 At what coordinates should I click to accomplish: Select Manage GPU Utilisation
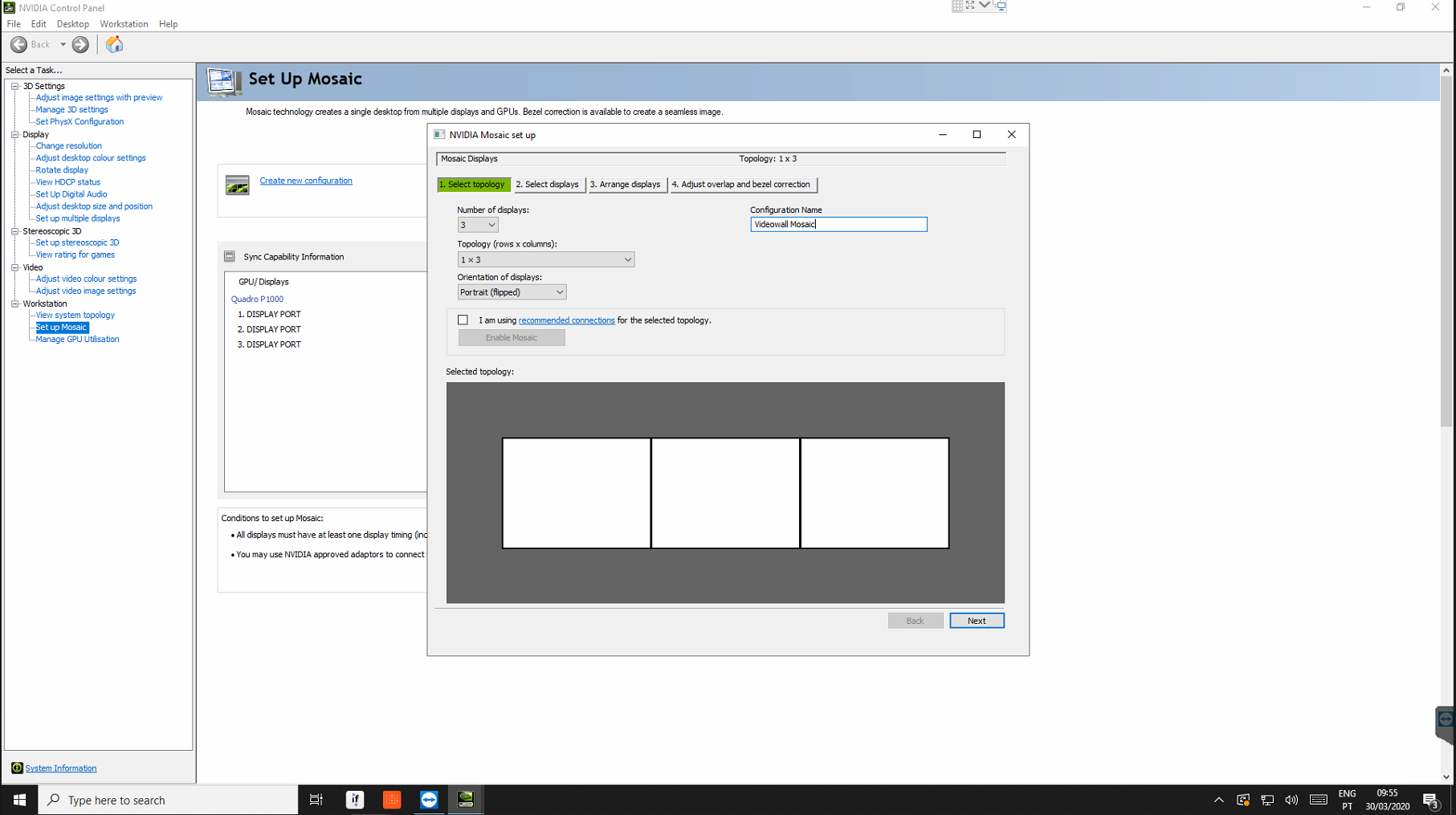(77, 339)
